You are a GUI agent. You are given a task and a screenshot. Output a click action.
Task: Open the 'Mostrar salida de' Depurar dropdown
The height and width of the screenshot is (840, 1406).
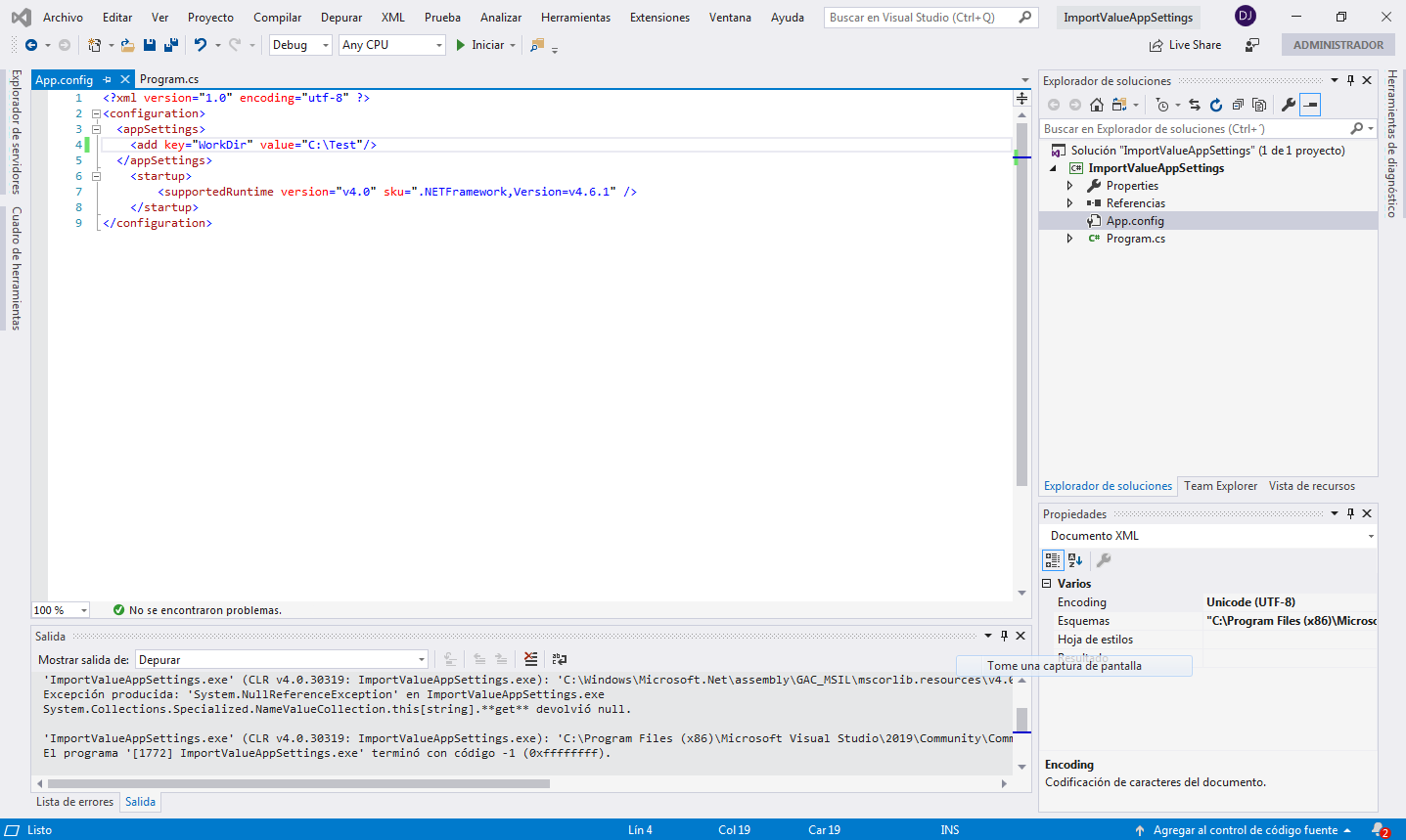click(x=282, y=660)
